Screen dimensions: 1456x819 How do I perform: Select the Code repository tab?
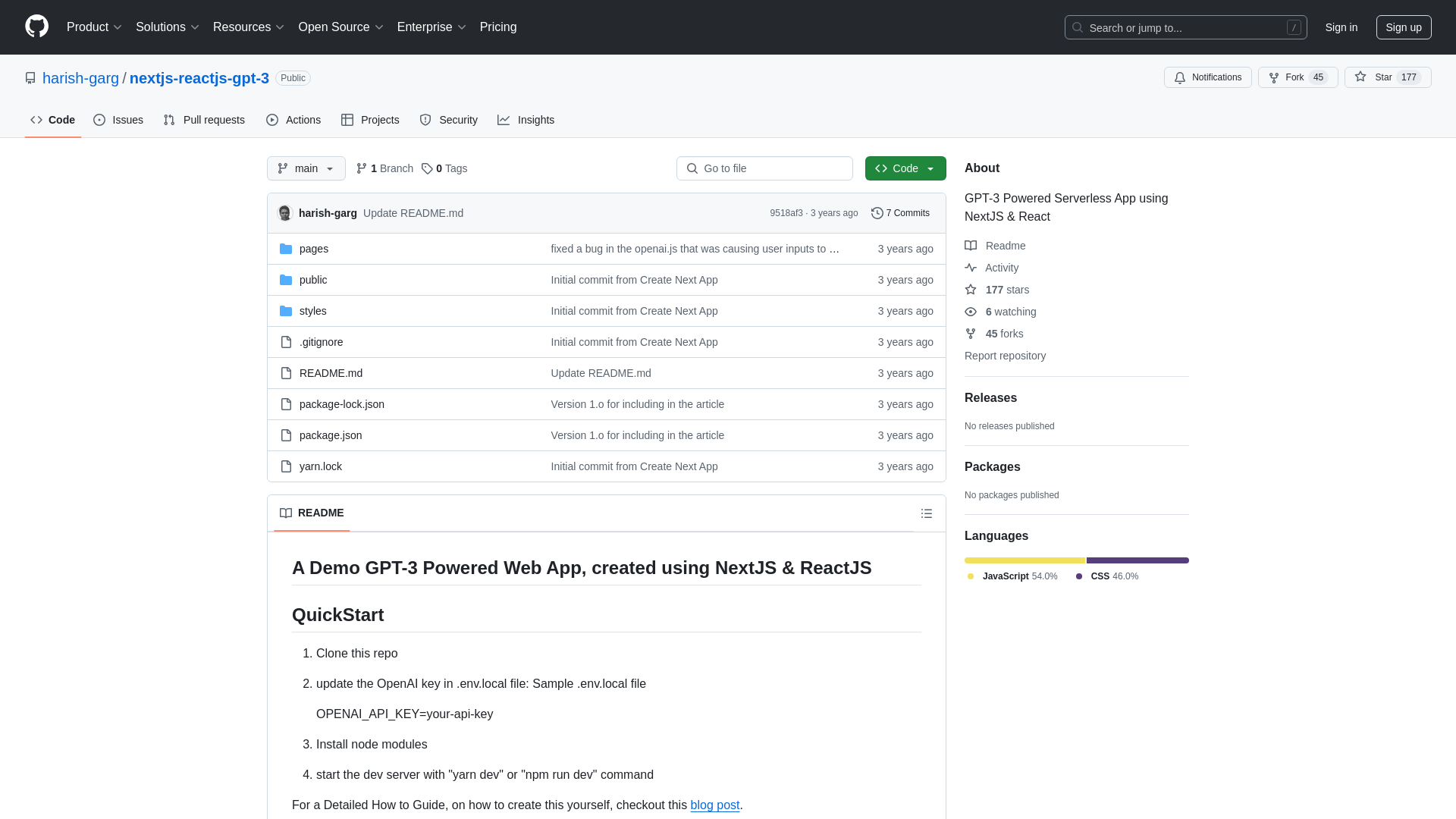click(53, 120)
